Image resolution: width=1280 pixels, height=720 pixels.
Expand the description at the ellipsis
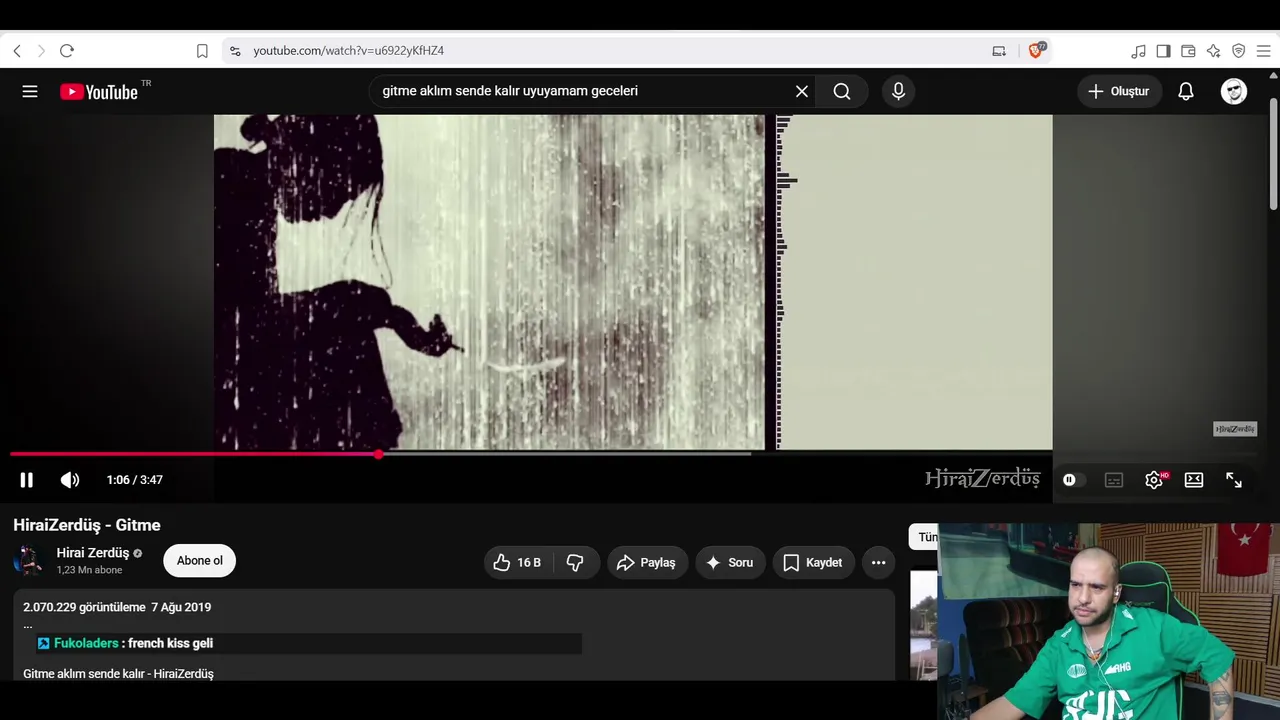click(x=28, y=626)
